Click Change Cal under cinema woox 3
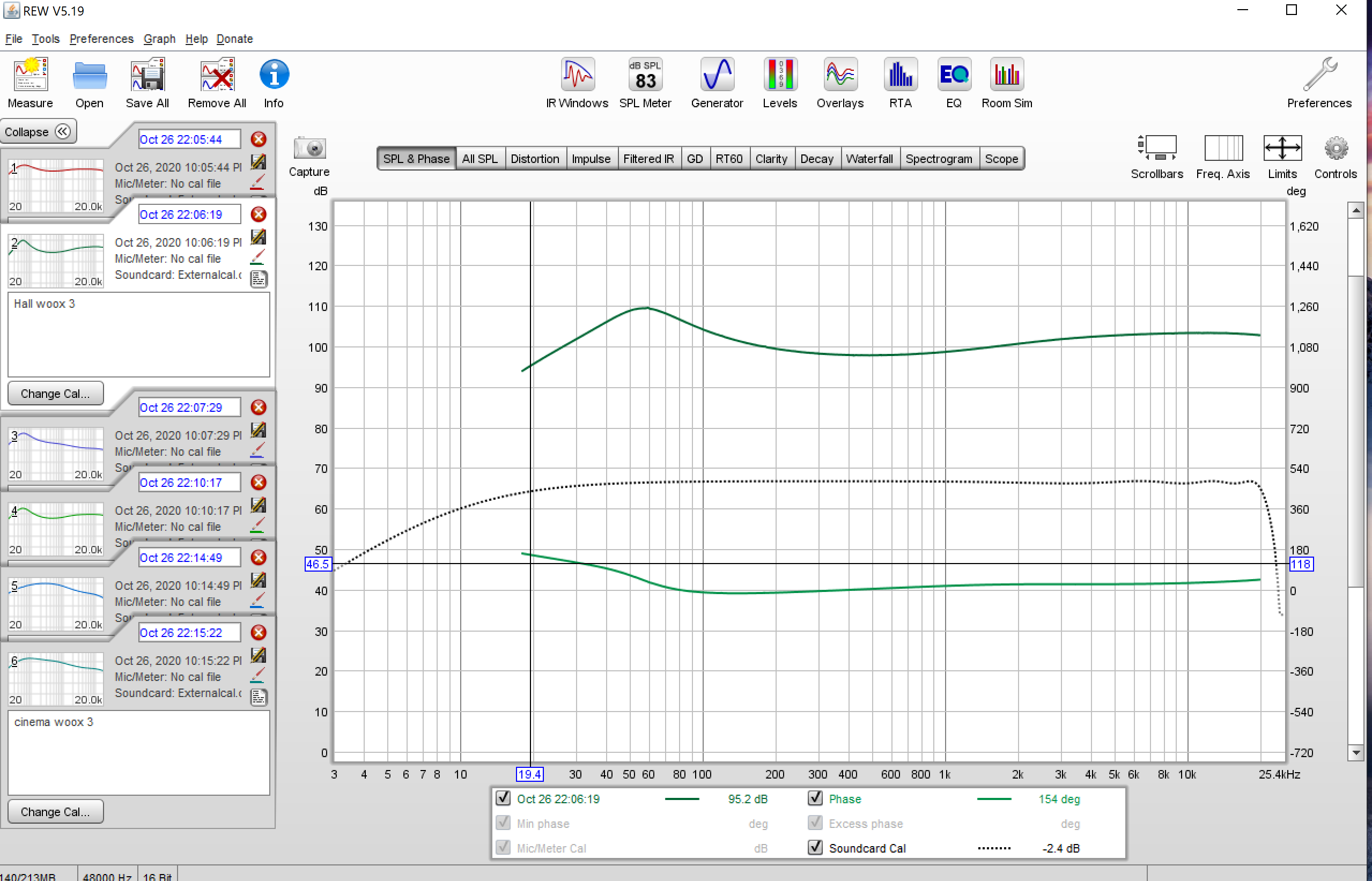 (55, 811)
